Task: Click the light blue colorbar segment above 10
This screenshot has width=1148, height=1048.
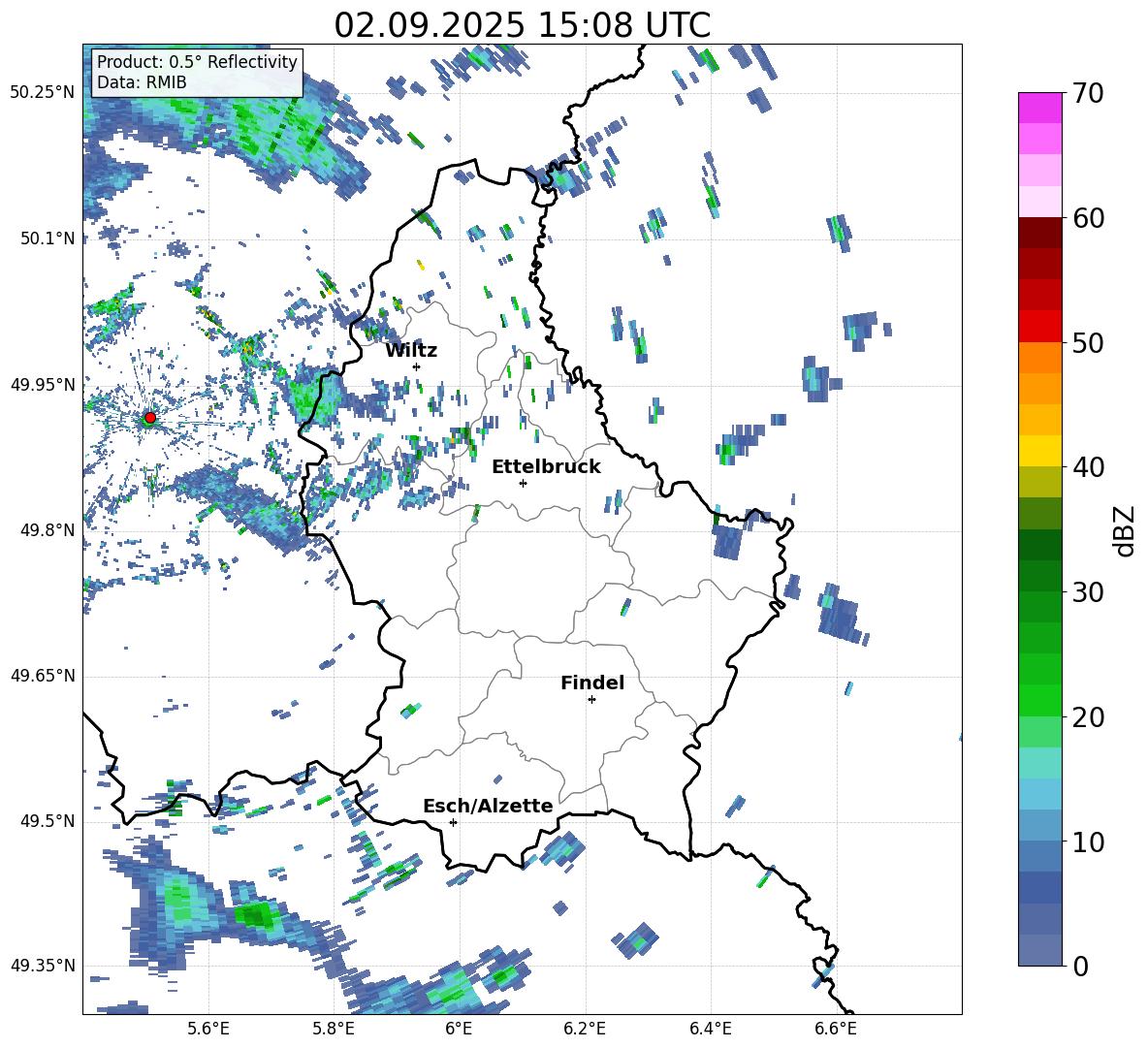Action: click(x=1039, y=794)
